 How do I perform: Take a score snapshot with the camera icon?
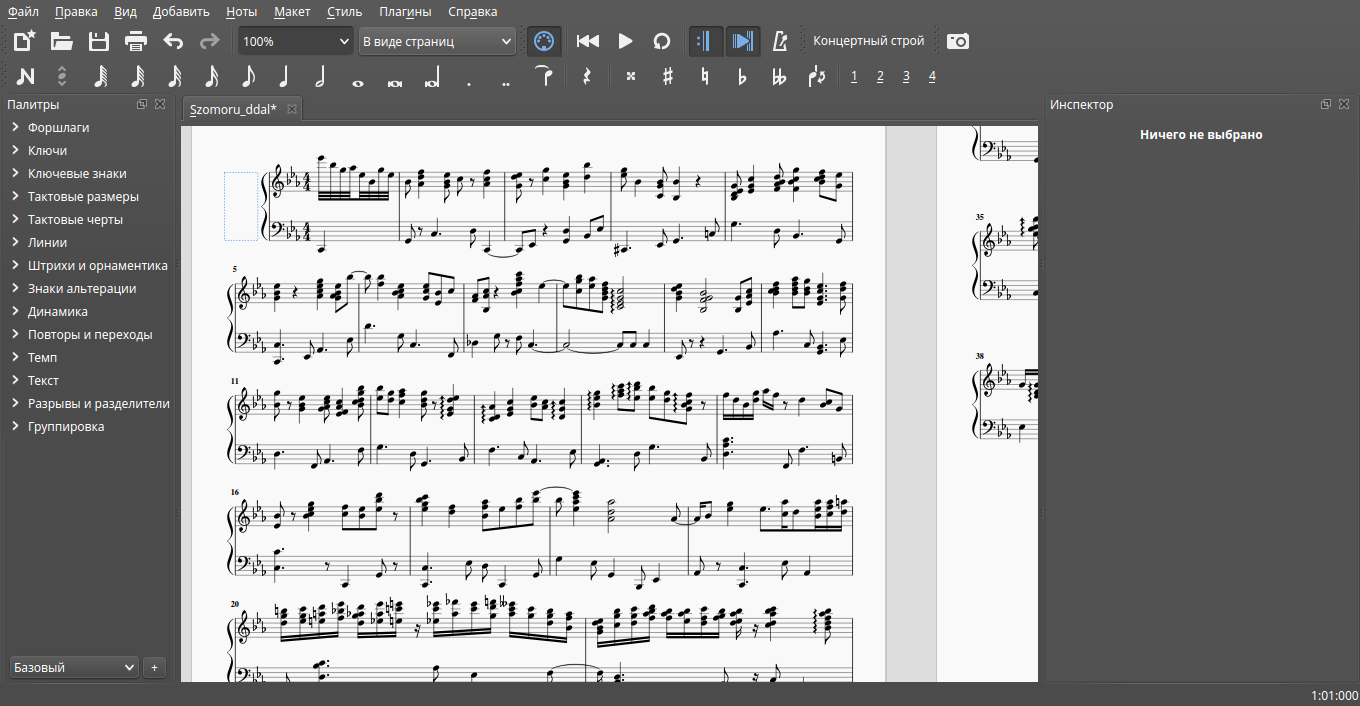coord(958,41)
